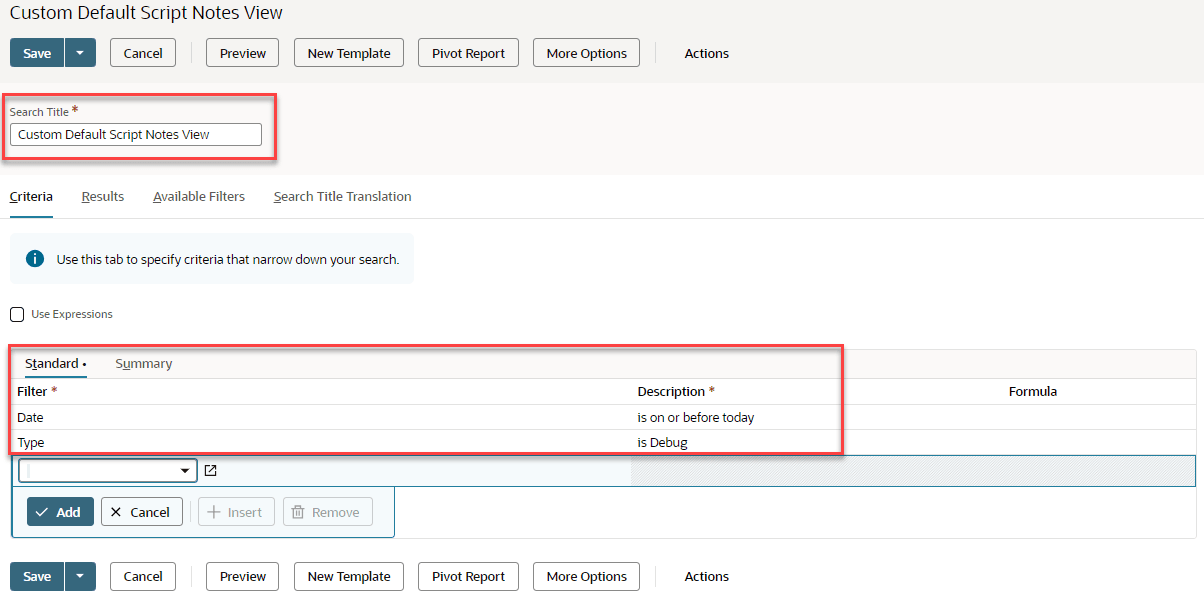
Task: Click the bottom More Options button
Action: (x=587, y=576)
